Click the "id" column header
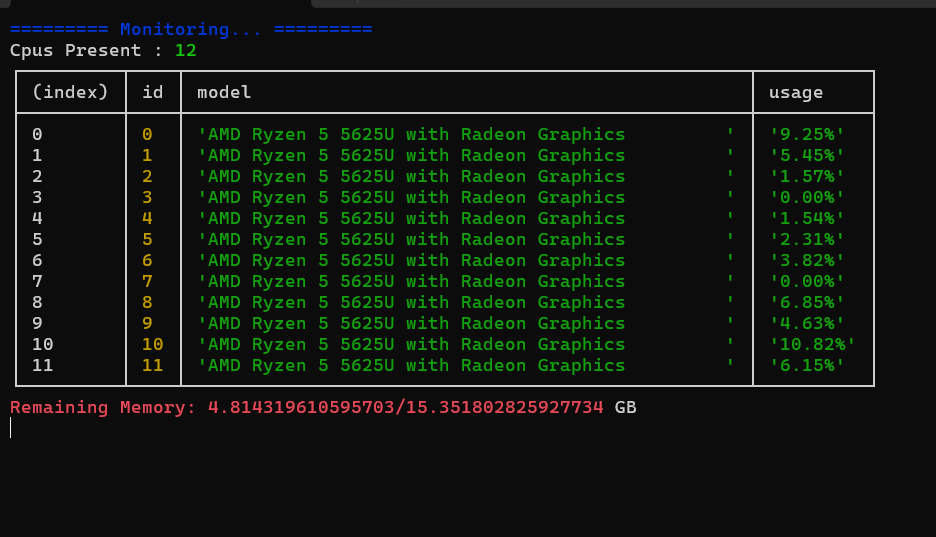The image size is (936, 537). (153, 92)
